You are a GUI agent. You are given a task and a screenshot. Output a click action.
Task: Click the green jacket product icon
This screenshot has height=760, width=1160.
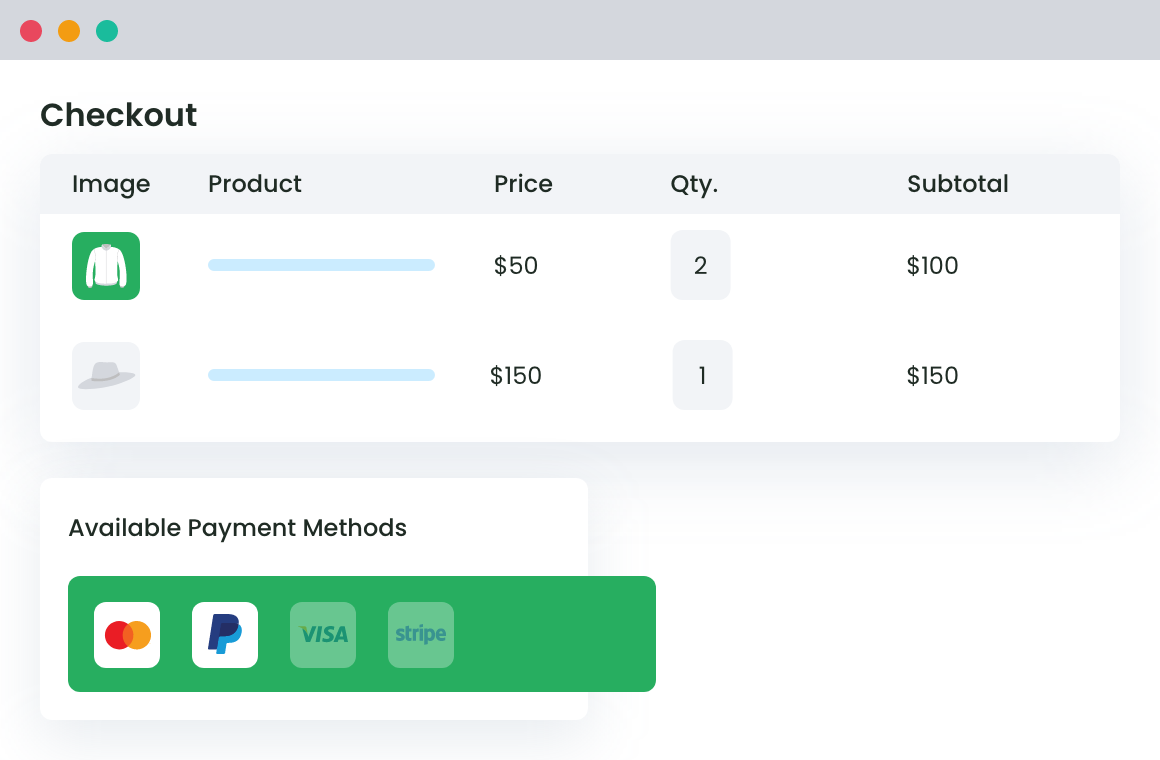pos(105,265)
